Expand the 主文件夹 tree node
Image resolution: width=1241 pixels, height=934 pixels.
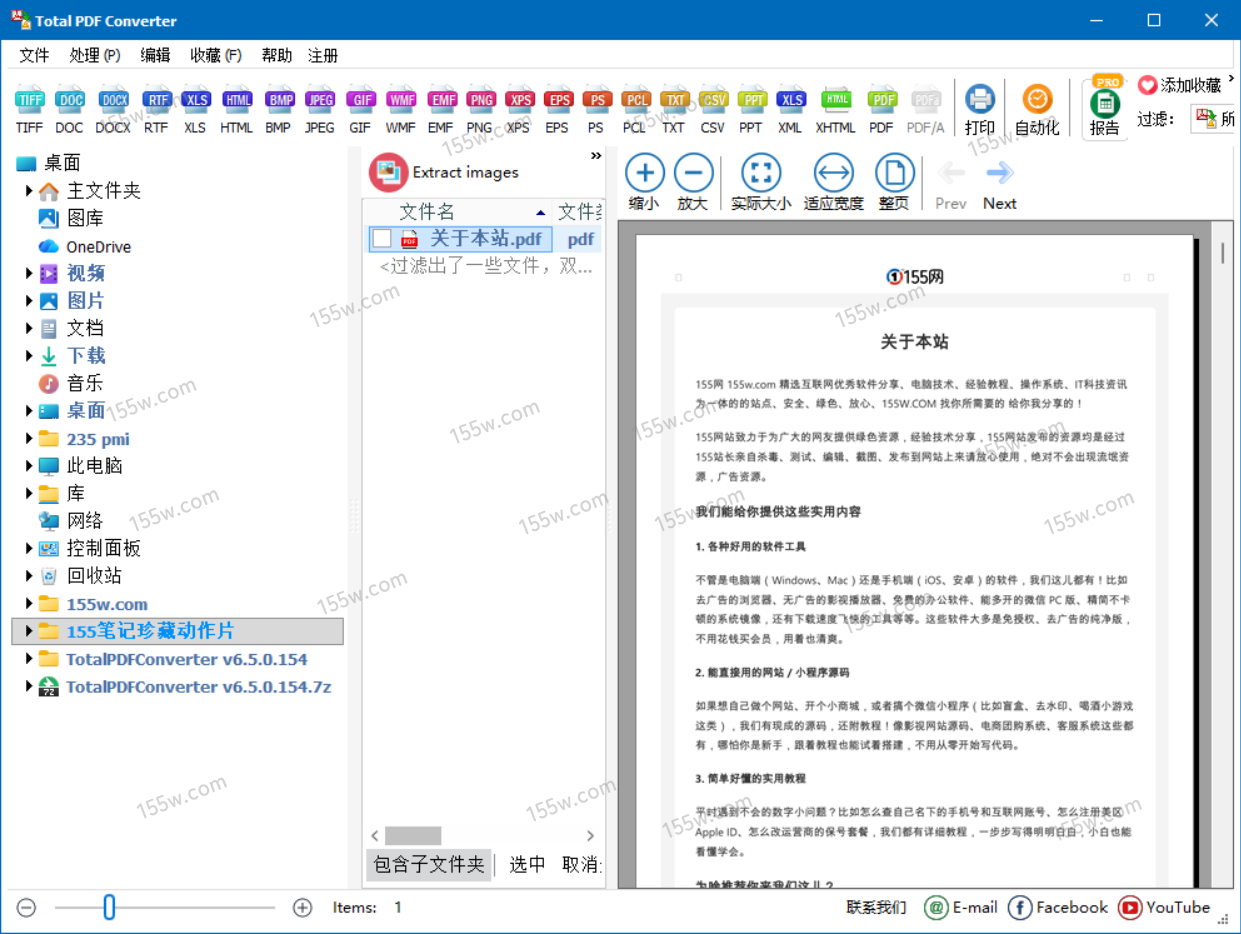tap(30, 191)
